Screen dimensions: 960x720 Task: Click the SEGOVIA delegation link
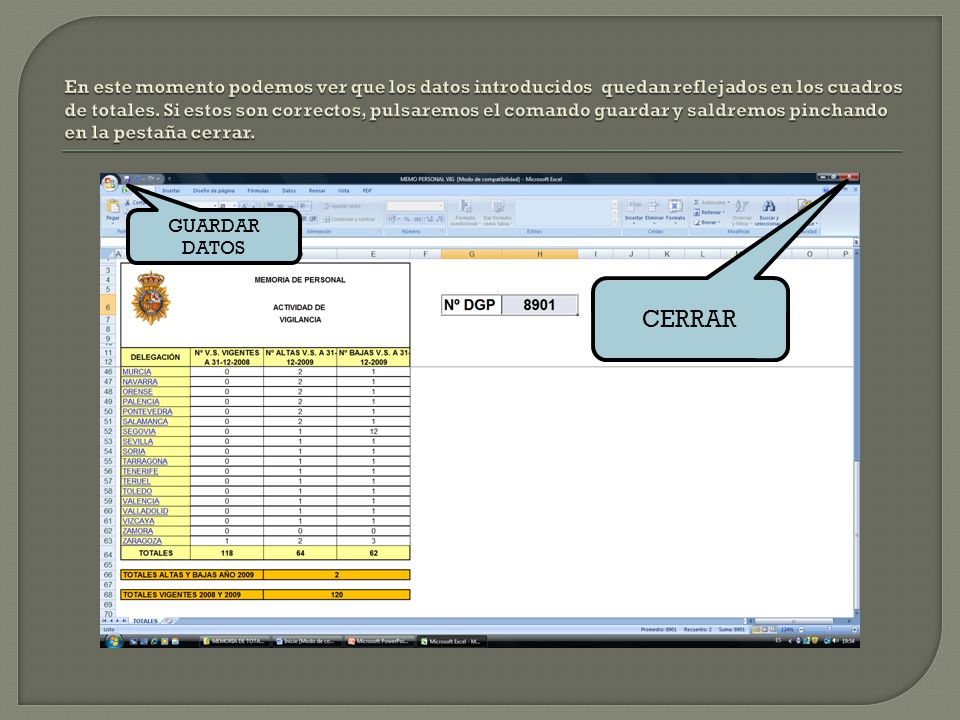(139, 432)
